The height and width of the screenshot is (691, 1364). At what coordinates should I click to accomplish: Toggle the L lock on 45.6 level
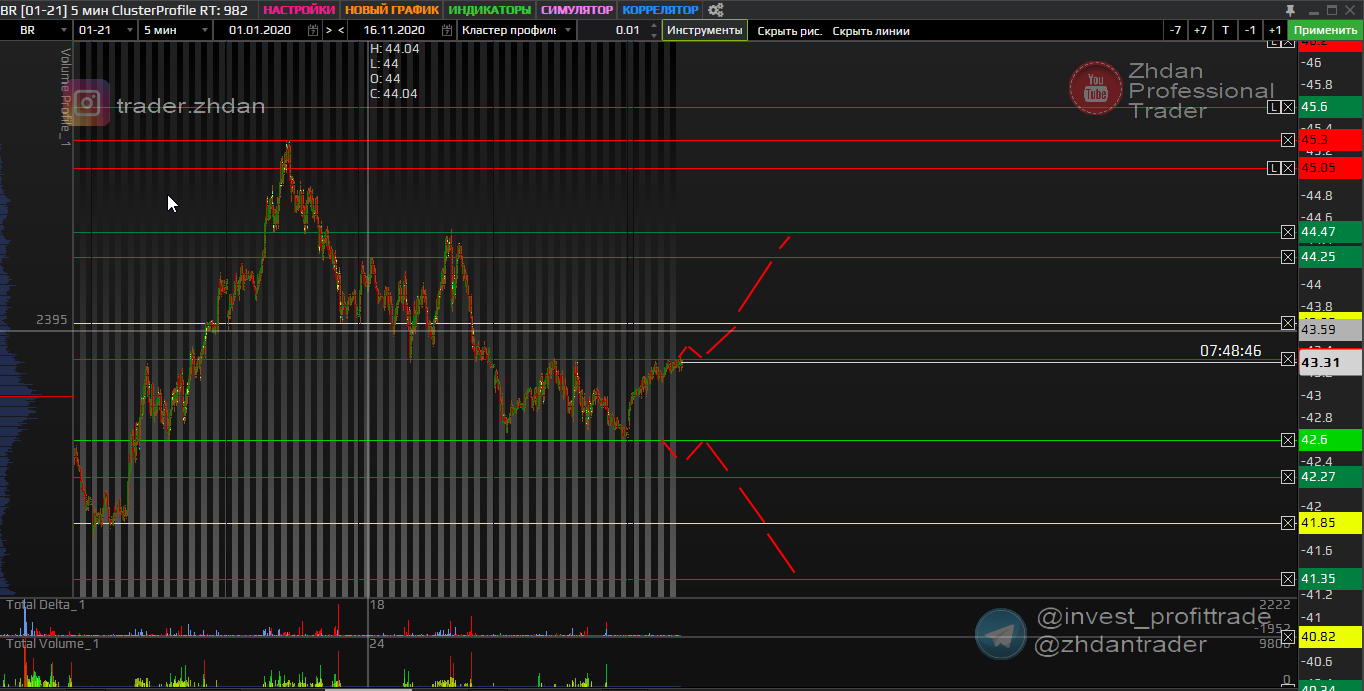click(x=1274, y=107)
